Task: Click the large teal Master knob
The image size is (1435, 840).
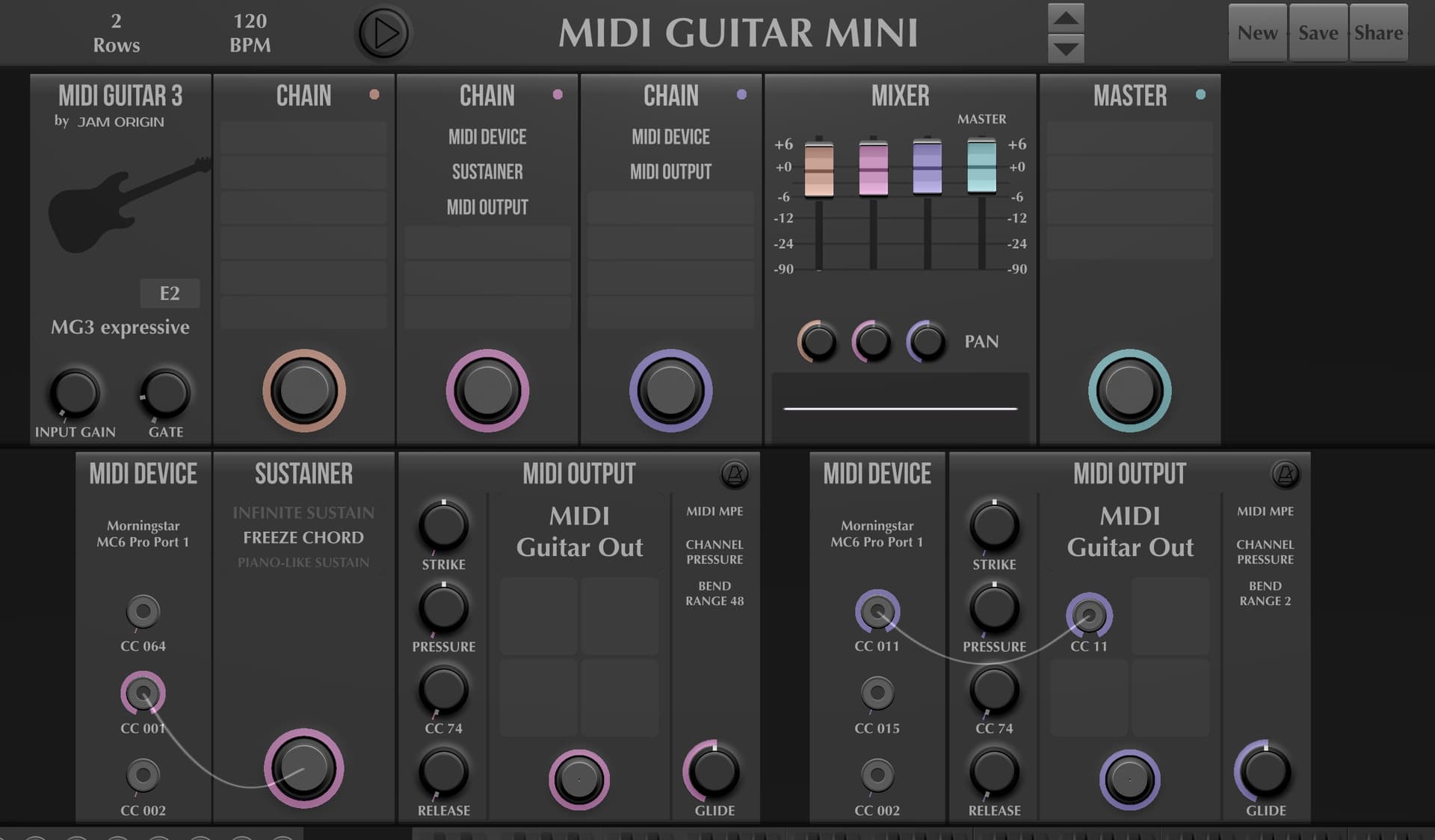Action: tap(1129, 390)
